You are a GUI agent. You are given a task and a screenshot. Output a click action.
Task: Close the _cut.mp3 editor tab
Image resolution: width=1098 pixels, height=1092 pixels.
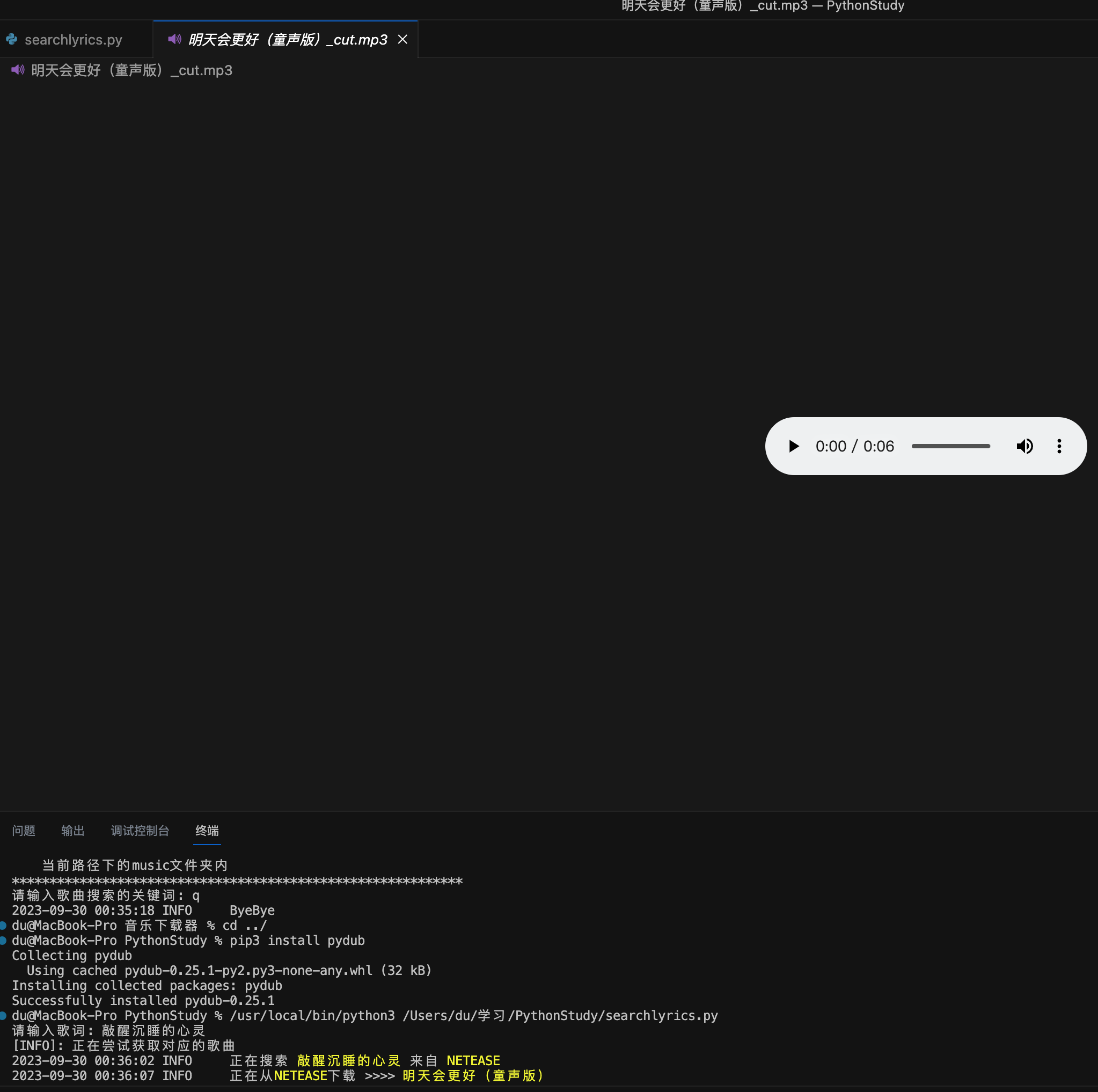pos(402,39)
